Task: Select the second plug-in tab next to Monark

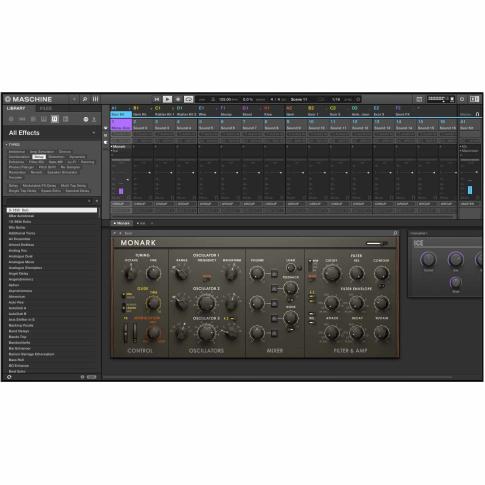Action: (141, 223)
